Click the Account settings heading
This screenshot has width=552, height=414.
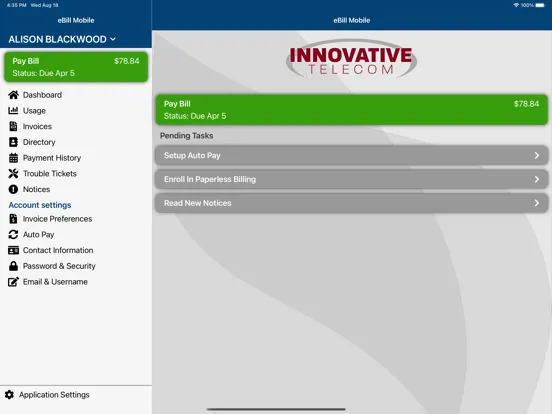click(x=40, y=205)
